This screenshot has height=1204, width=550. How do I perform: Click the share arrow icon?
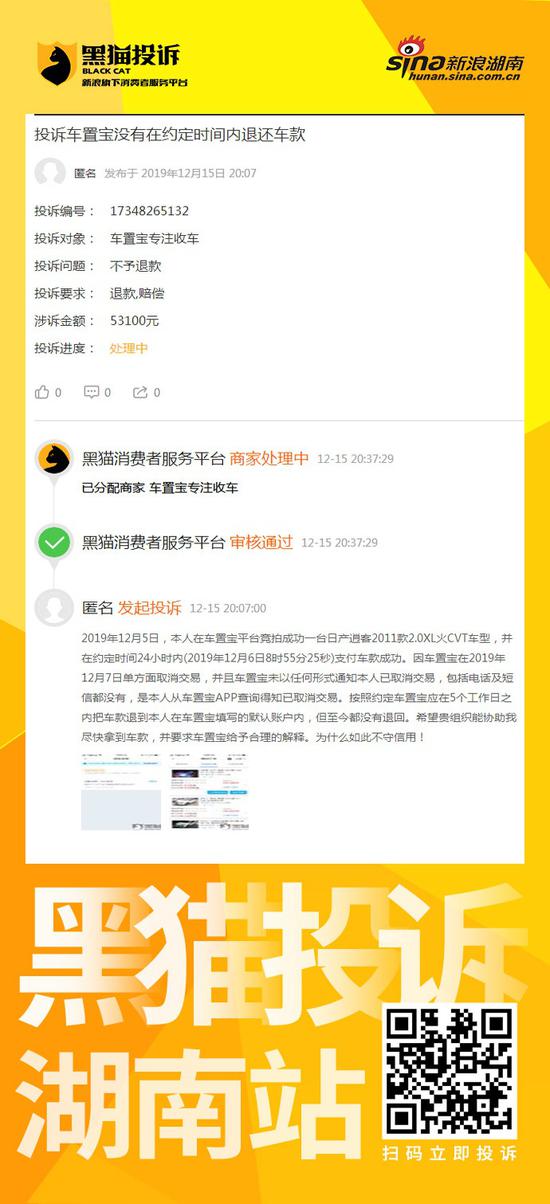[x=140, y=392]
